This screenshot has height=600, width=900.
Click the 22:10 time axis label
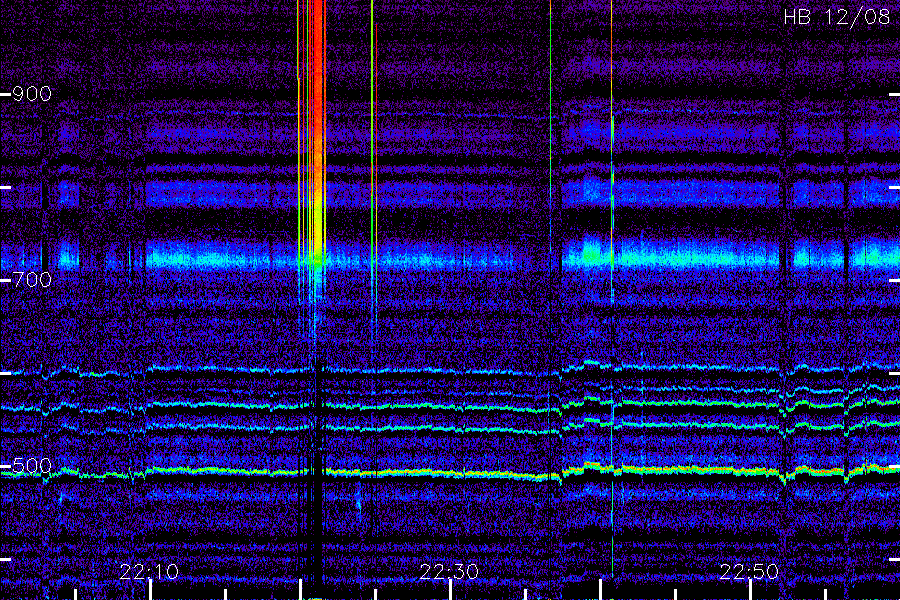149,572
